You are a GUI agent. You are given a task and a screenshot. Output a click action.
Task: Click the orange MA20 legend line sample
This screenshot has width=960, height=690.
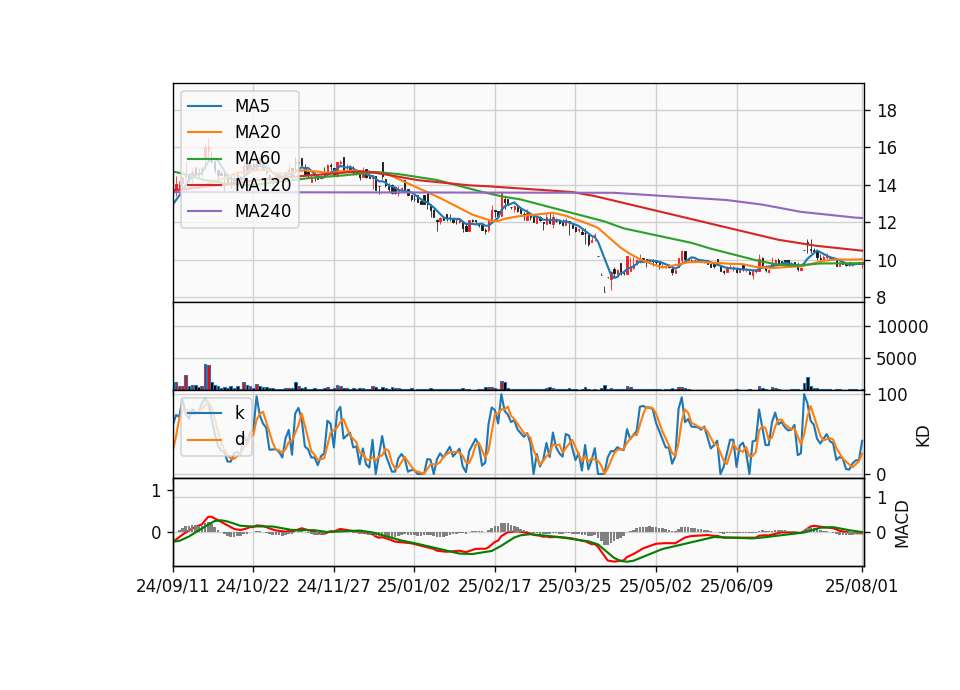tap(204, 132)
